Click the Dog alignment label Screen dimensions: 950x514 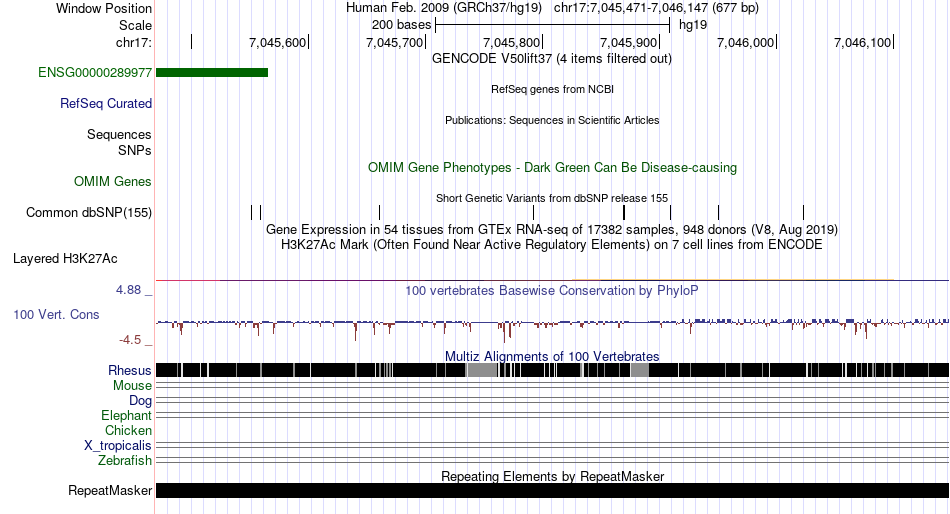pos(140,401)
